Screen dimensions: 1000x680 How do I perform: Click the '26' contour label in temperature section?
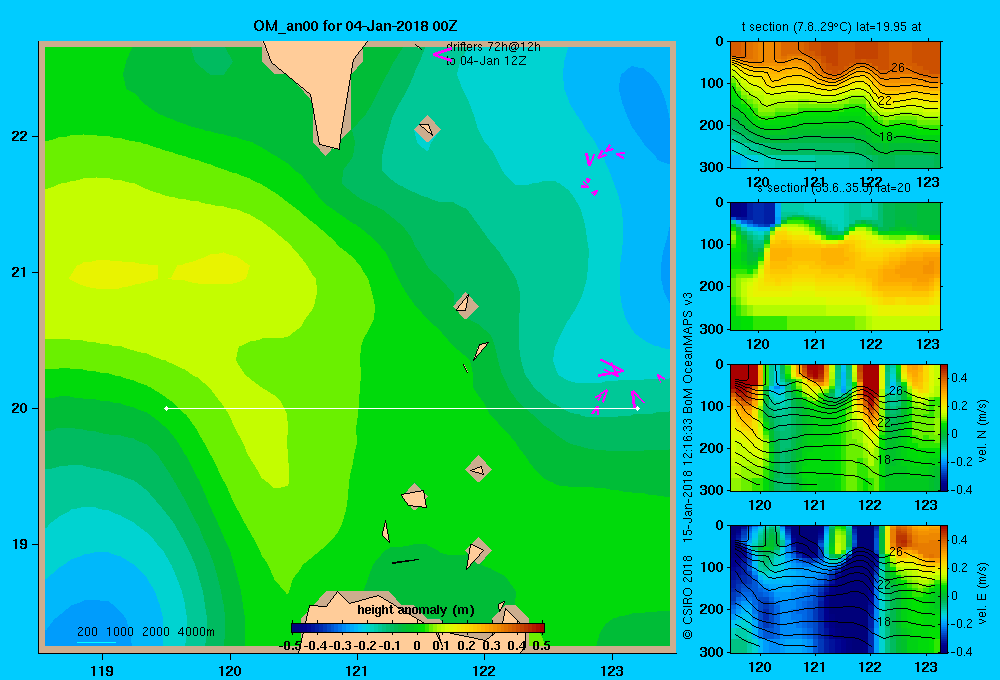coord(898,67)
